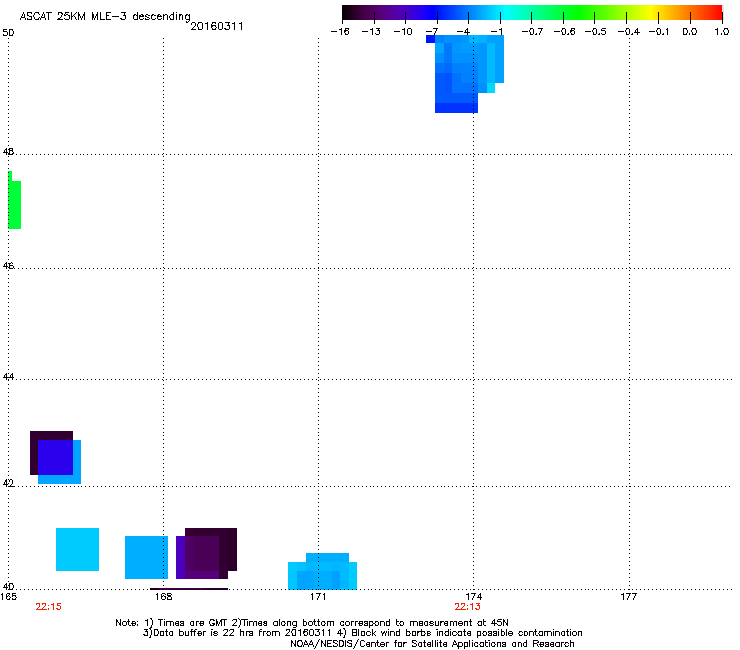
Task: Pick the red end of the colorbar
Action: coord(715,13)
